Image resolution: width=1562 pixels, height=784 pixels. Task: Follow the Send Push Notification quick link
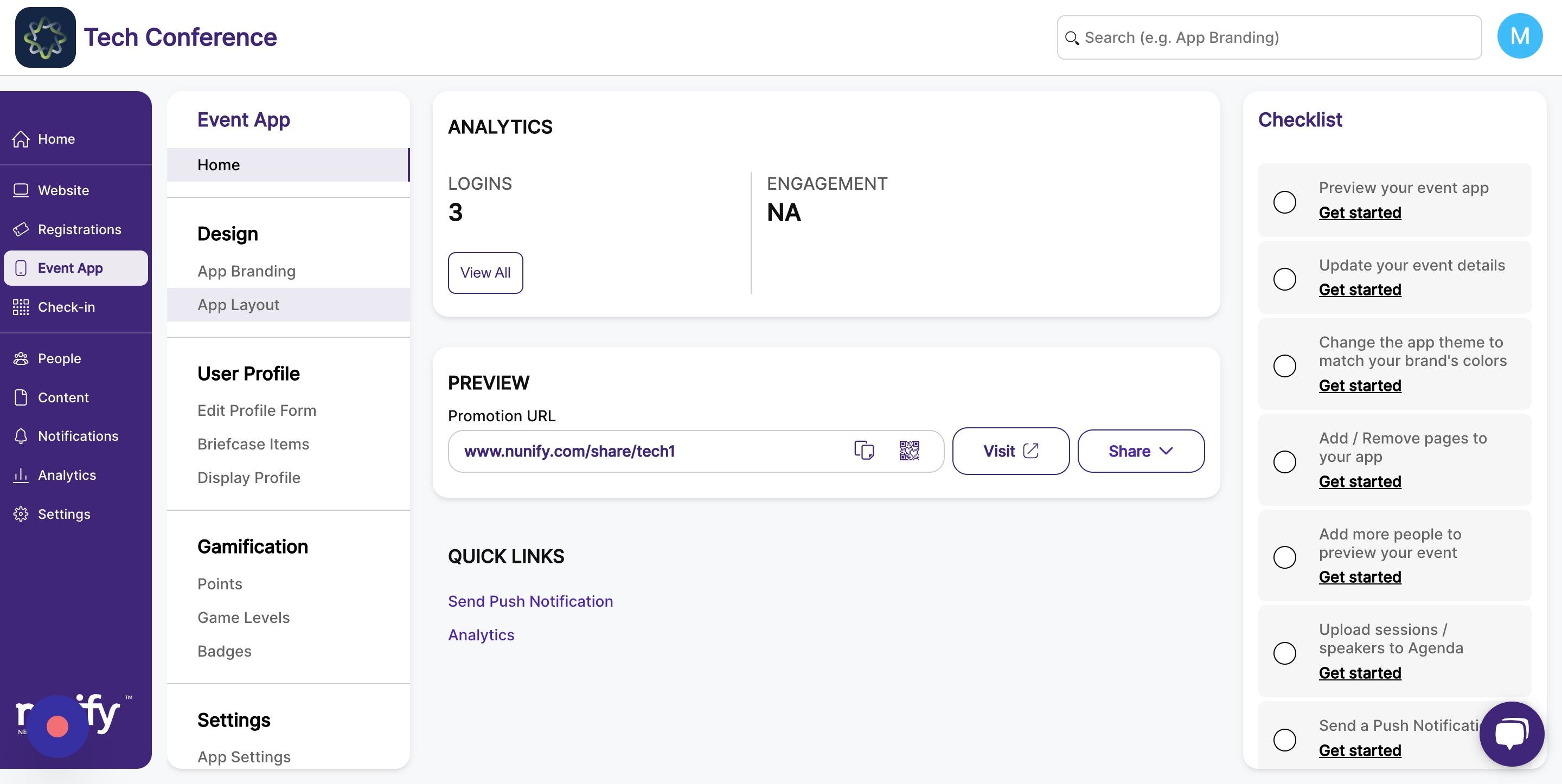pos(530,601)
